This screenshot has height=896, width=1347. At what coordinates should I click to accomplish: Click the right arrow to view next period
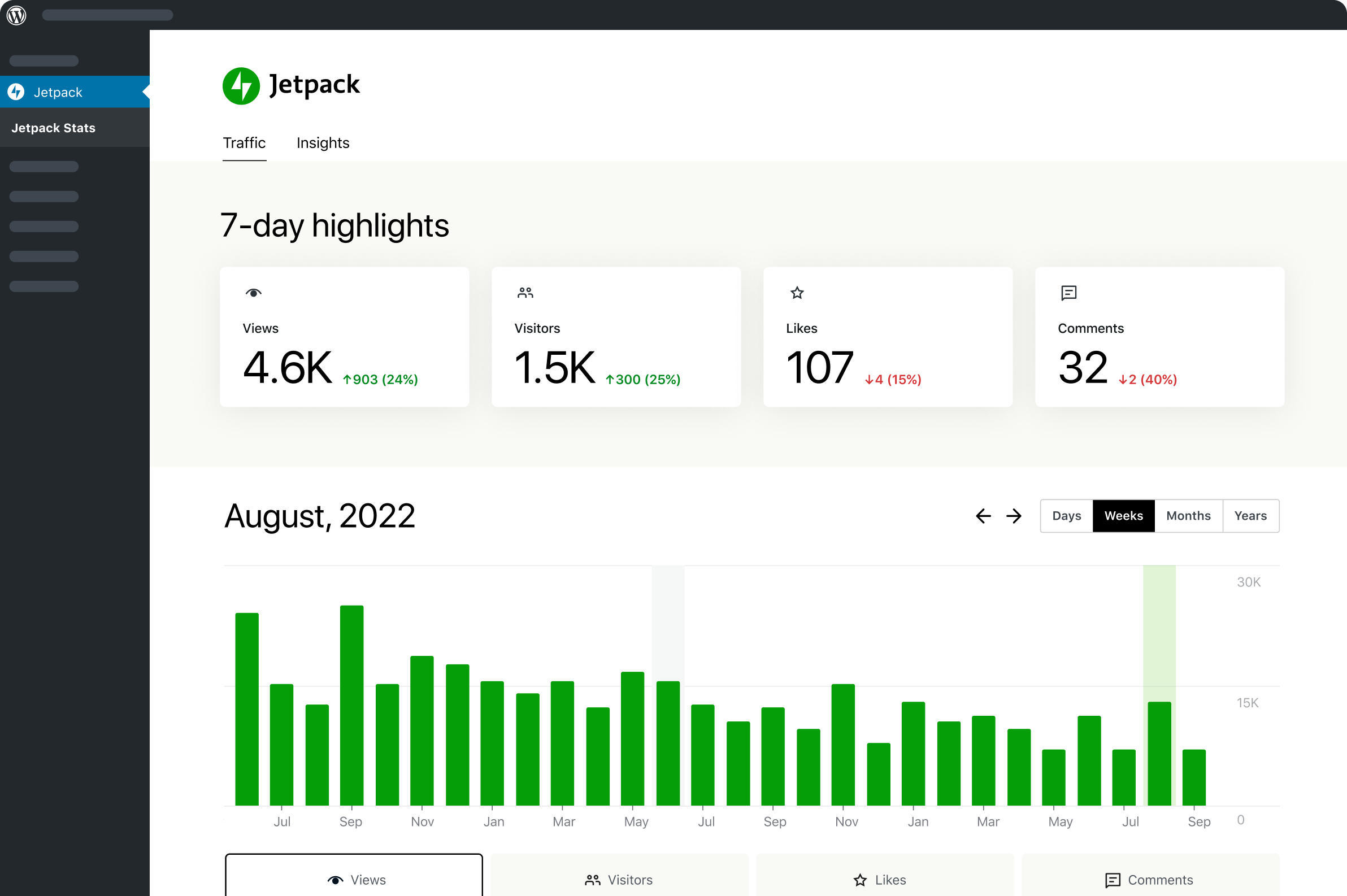(x=1014, y=515)
